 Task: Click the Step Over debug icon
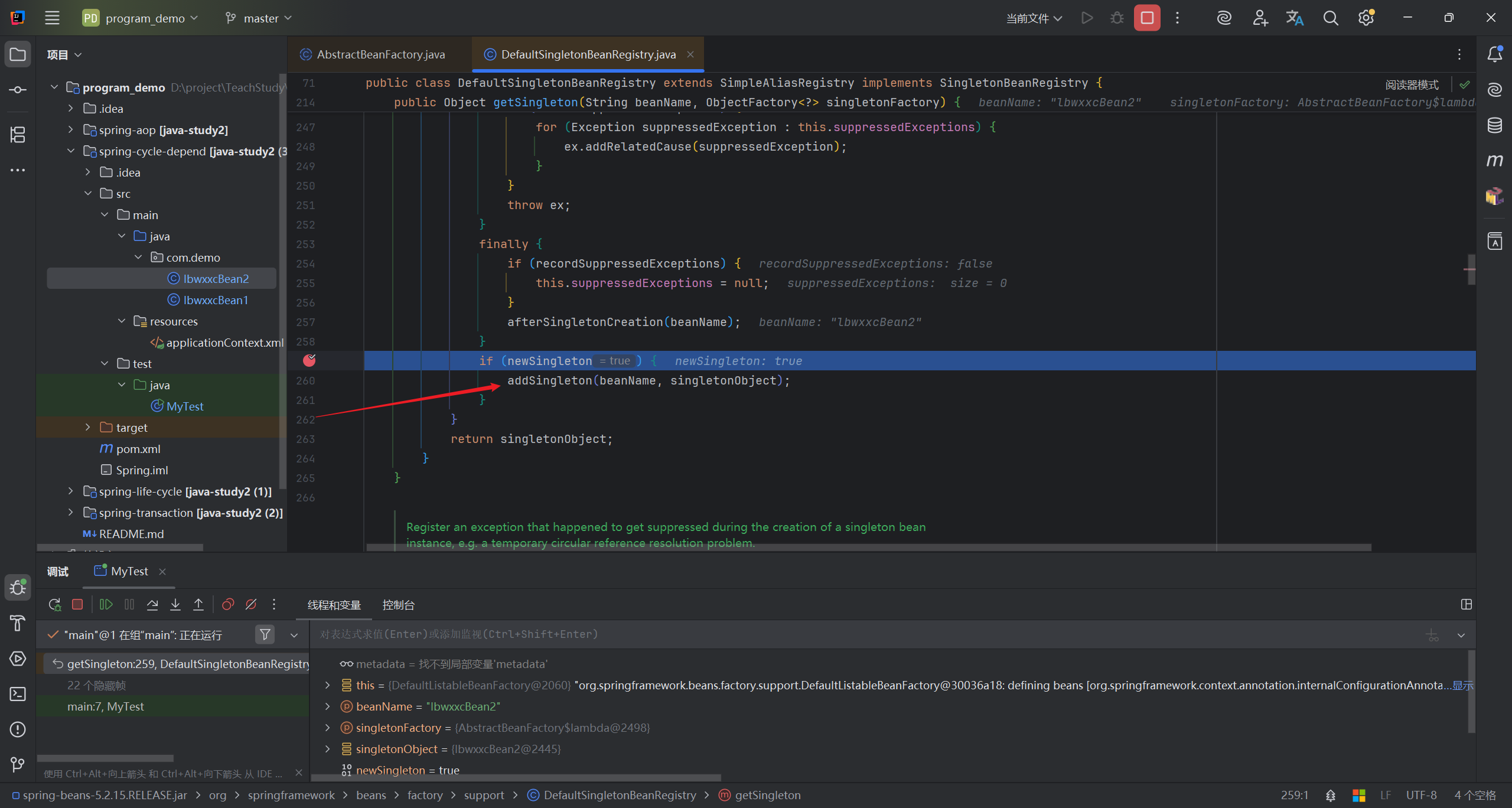tap(152, 604)
